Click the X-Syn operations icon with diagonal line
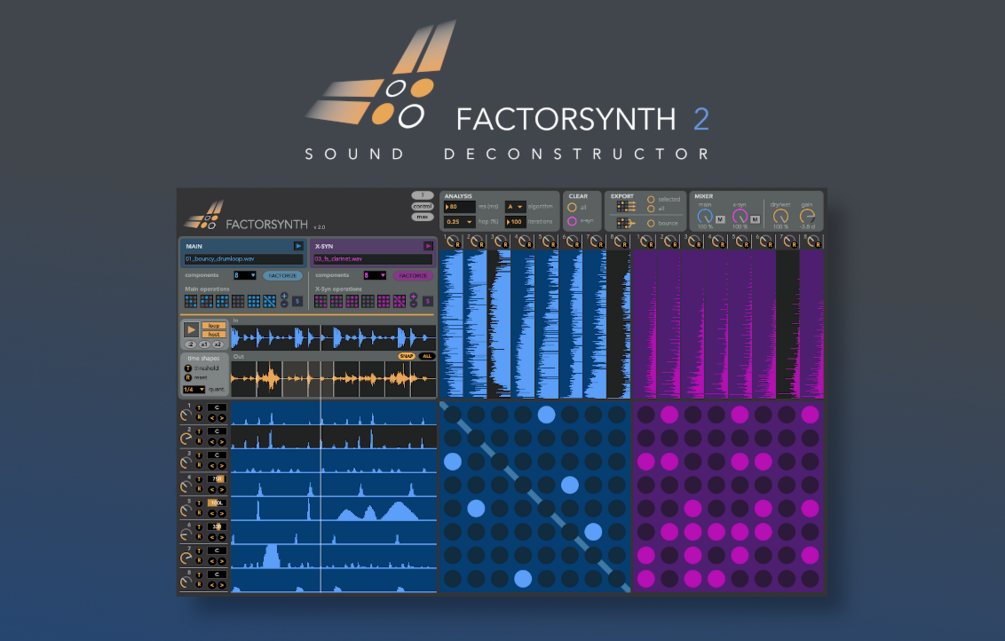Viewport: 1005px width, 641px height. click(399, 301)
